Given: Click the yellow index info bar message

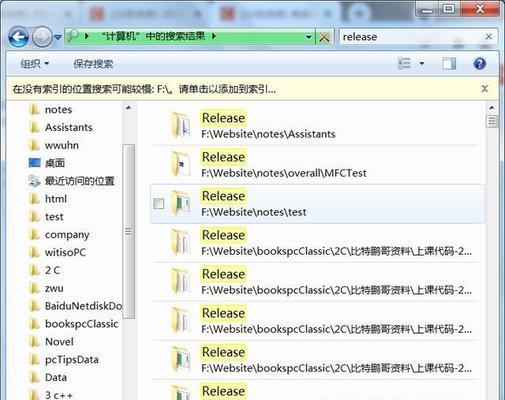Looking at the screenshot, I should click(x=144, y=89).
